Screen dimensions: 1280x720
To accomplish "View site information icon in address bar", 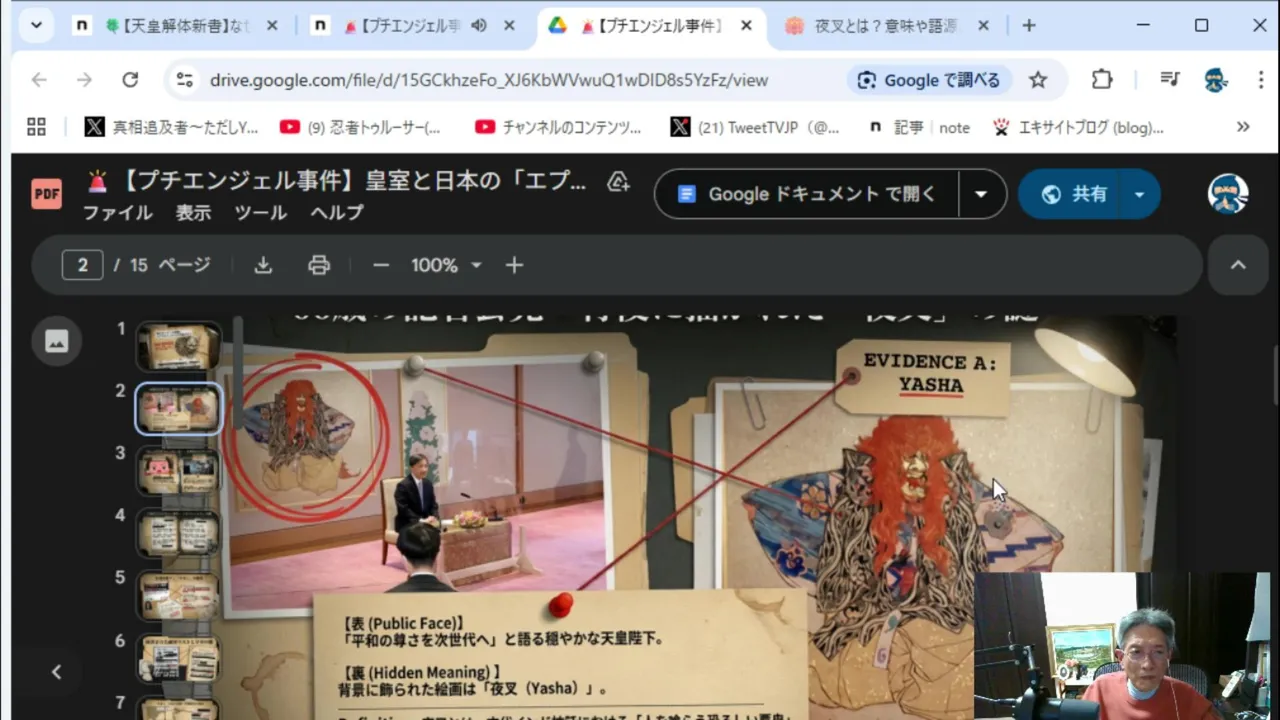I will point(184,80).
